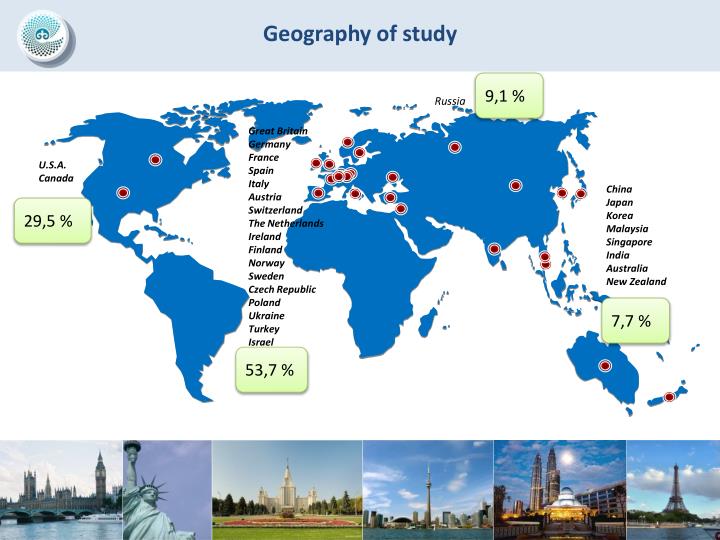Image resolution: width=720 pixels, height=540 pixels.
Task: Open the Statue of Liberty photo
Action: pyautogui.click(x=167, y=490)
